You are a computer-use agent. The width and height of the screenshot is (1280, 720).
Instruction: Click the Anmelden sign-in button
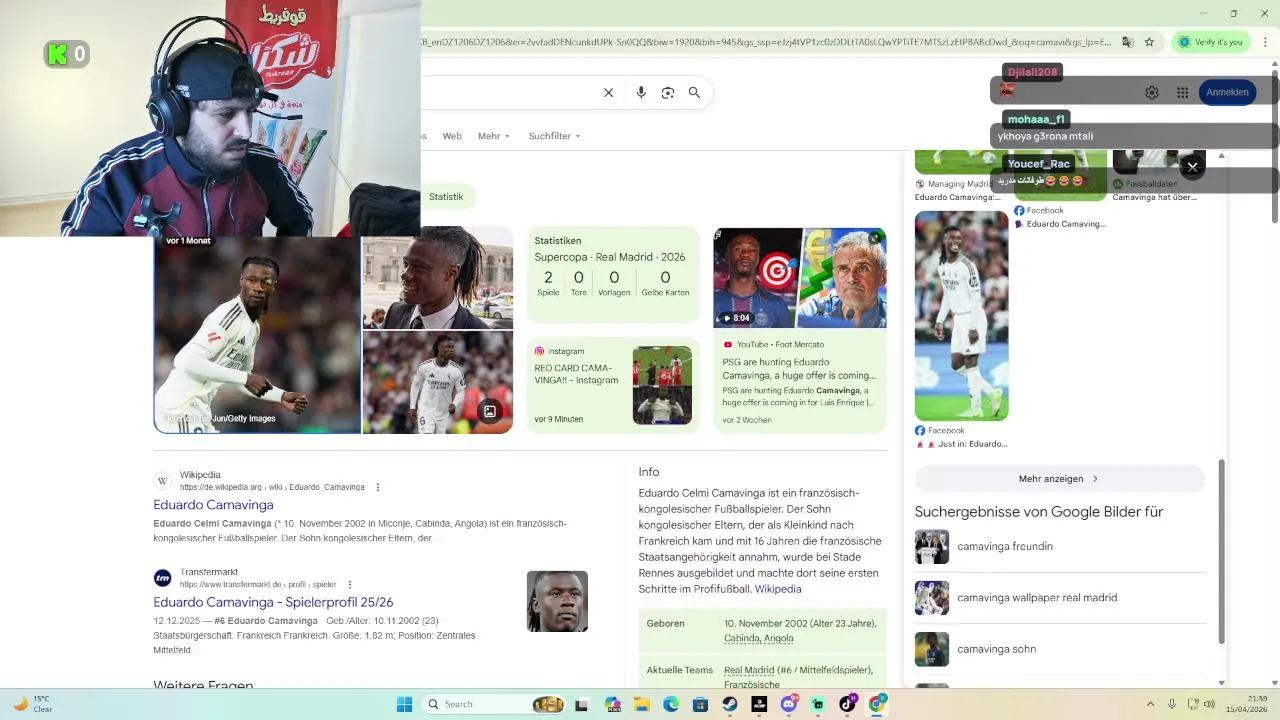click(x=1227, y=92)
